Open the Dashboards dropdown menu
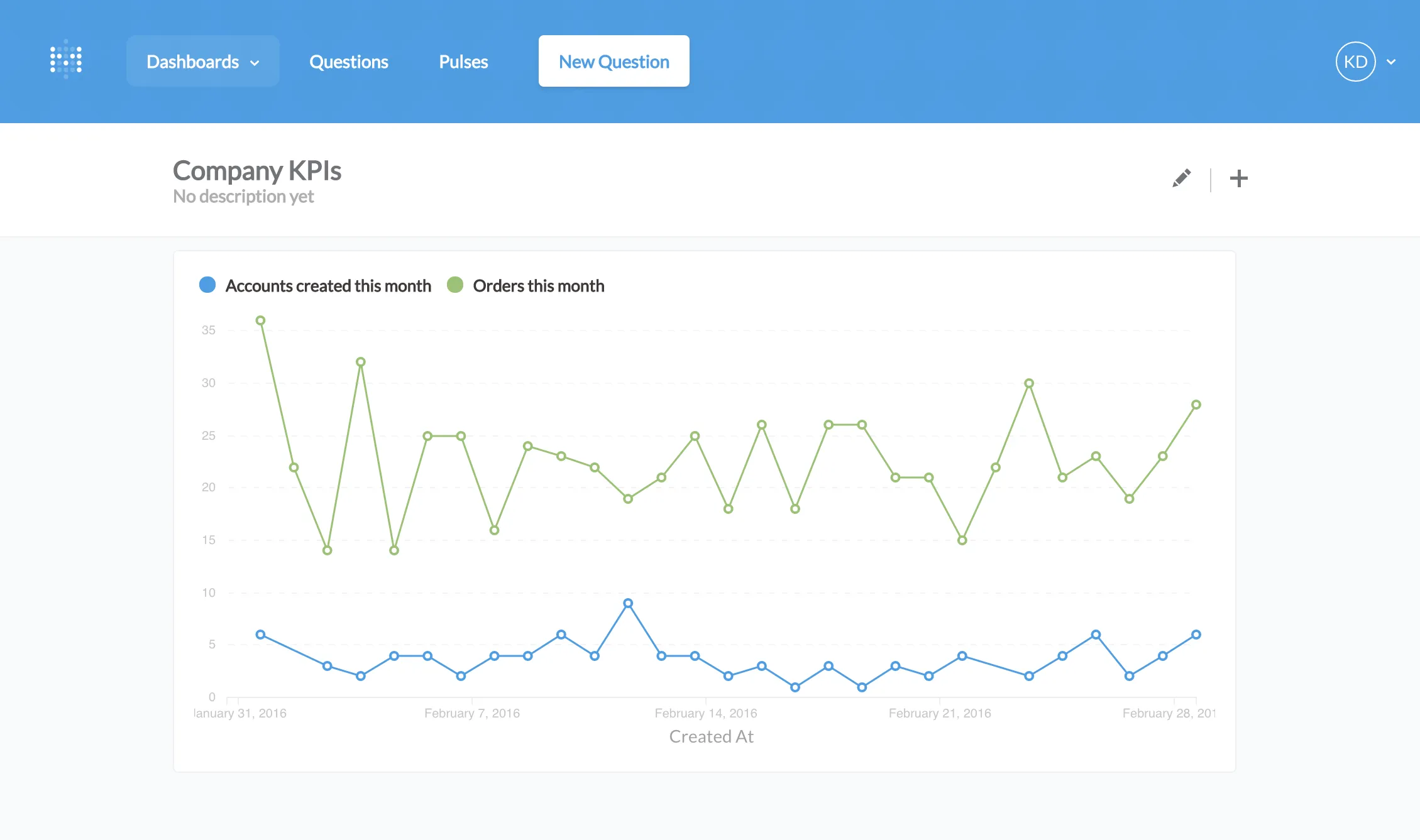 point(193,62)
